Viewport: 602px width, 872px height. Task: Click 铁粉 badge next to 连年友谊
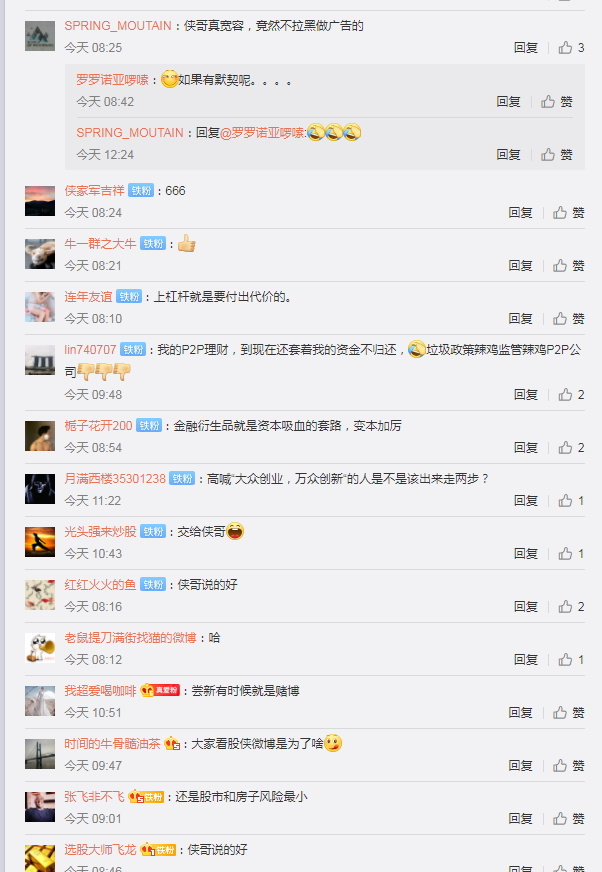129,297
